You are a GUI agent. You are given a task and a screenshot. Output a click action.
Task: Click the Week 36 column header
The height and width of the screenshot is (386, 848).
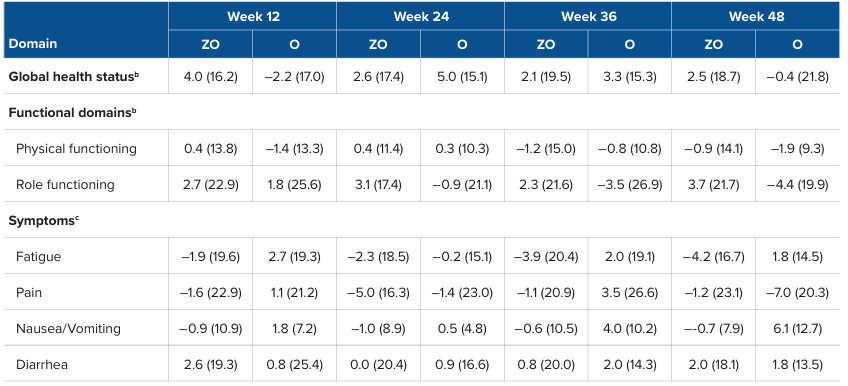pos(588,17)
